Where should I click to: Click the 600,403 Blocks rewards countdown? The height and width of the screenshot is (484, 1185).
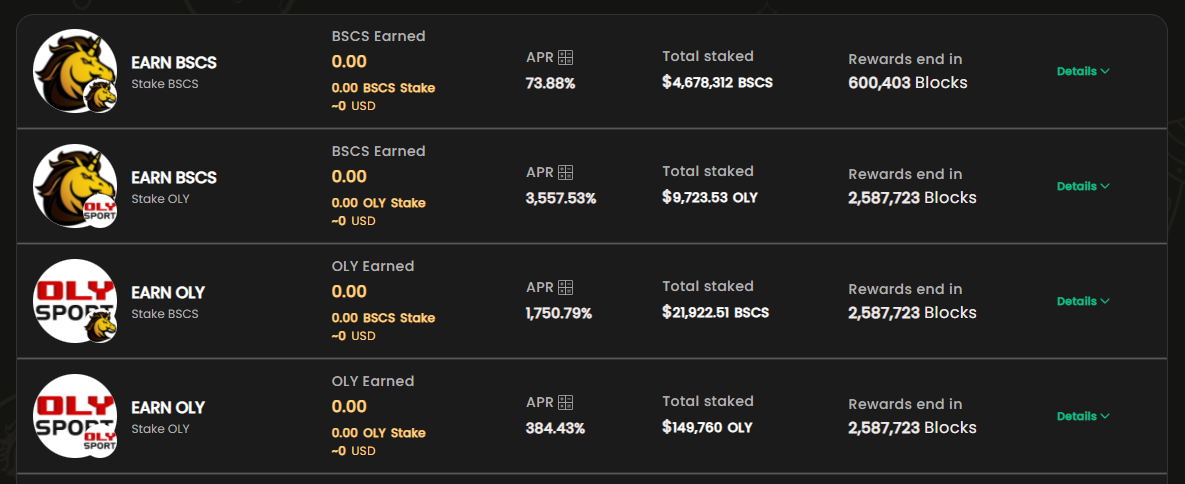908,82
